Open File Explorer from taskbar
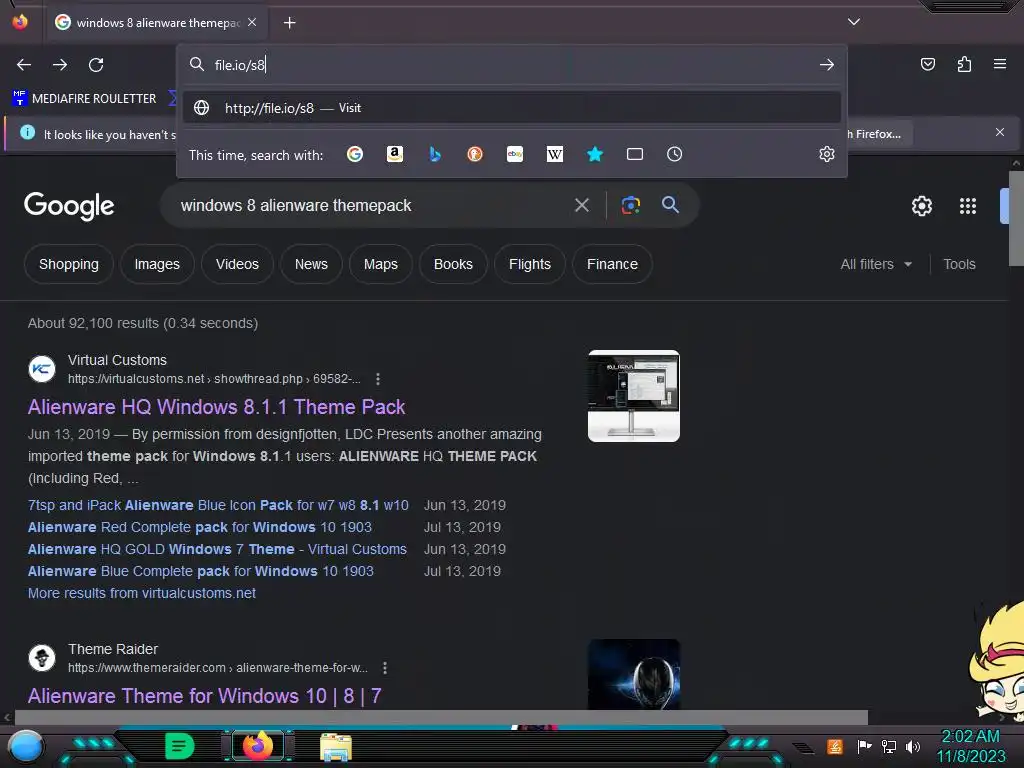Viewport: 1024px width, 768px height. [x=336, y=747]
